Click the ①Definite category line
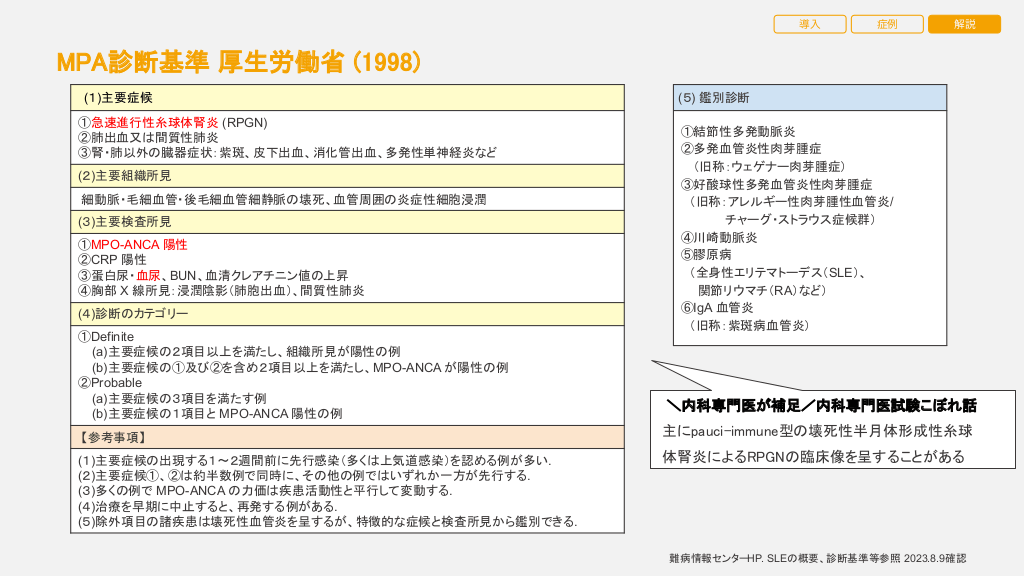Viewport: 1024px width, 576px height. click(x=106, y=337)
